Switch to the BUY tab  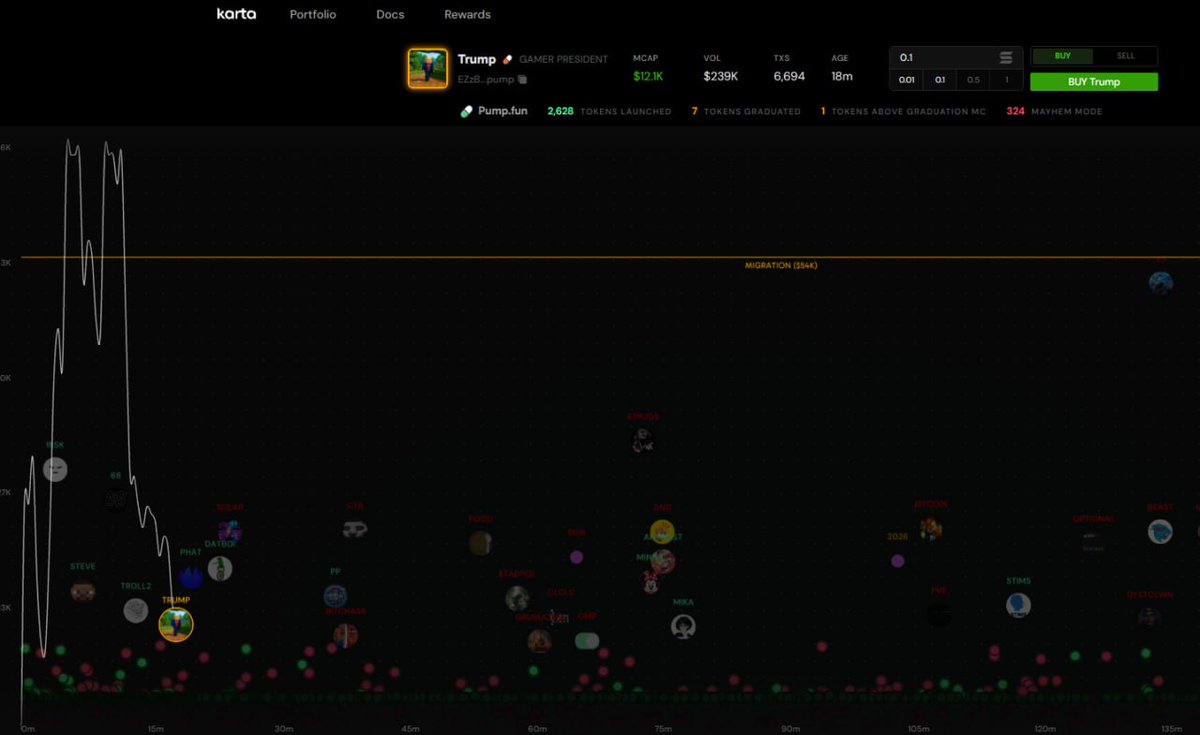pos(1062,56)
